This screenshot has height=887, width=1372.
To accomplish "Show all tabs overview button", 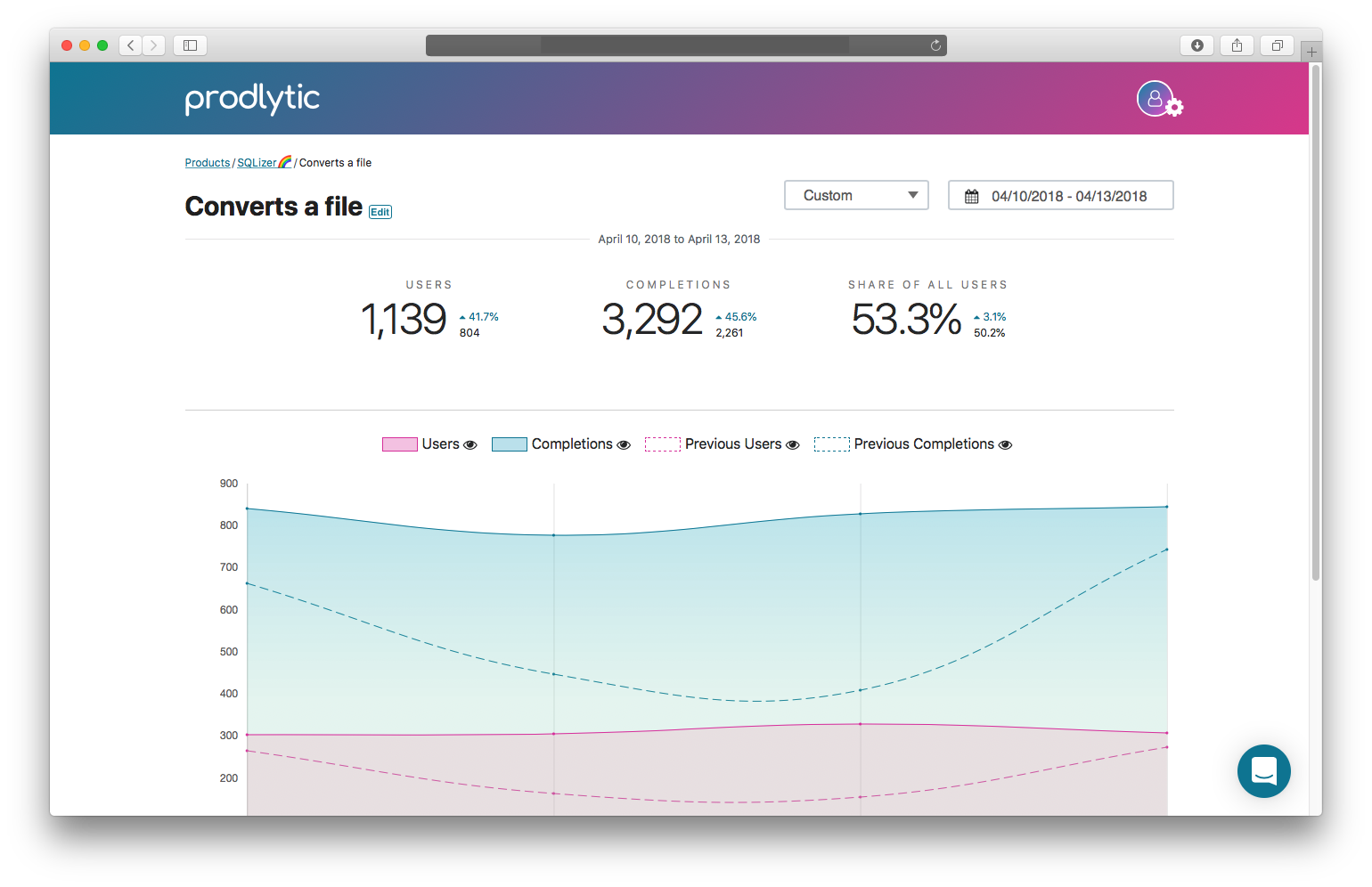I will point(1277,45).
